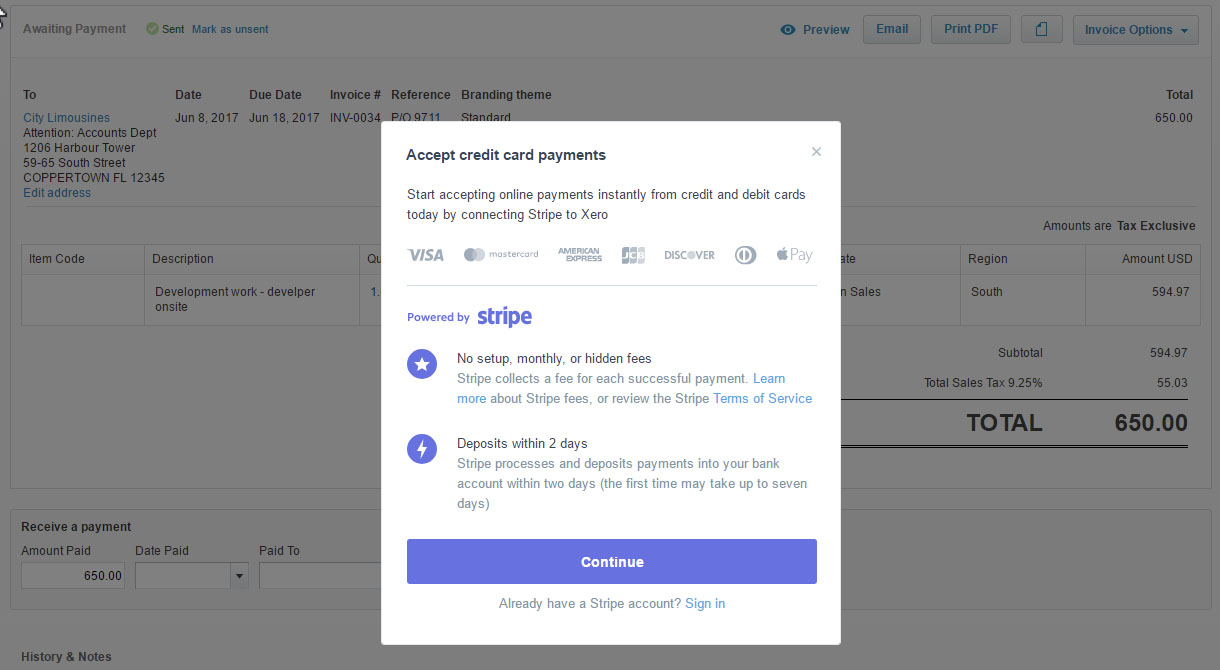
Task: Open the Invoice Options dropdown
Action: pyautogui.click(x=1136, y=30)
